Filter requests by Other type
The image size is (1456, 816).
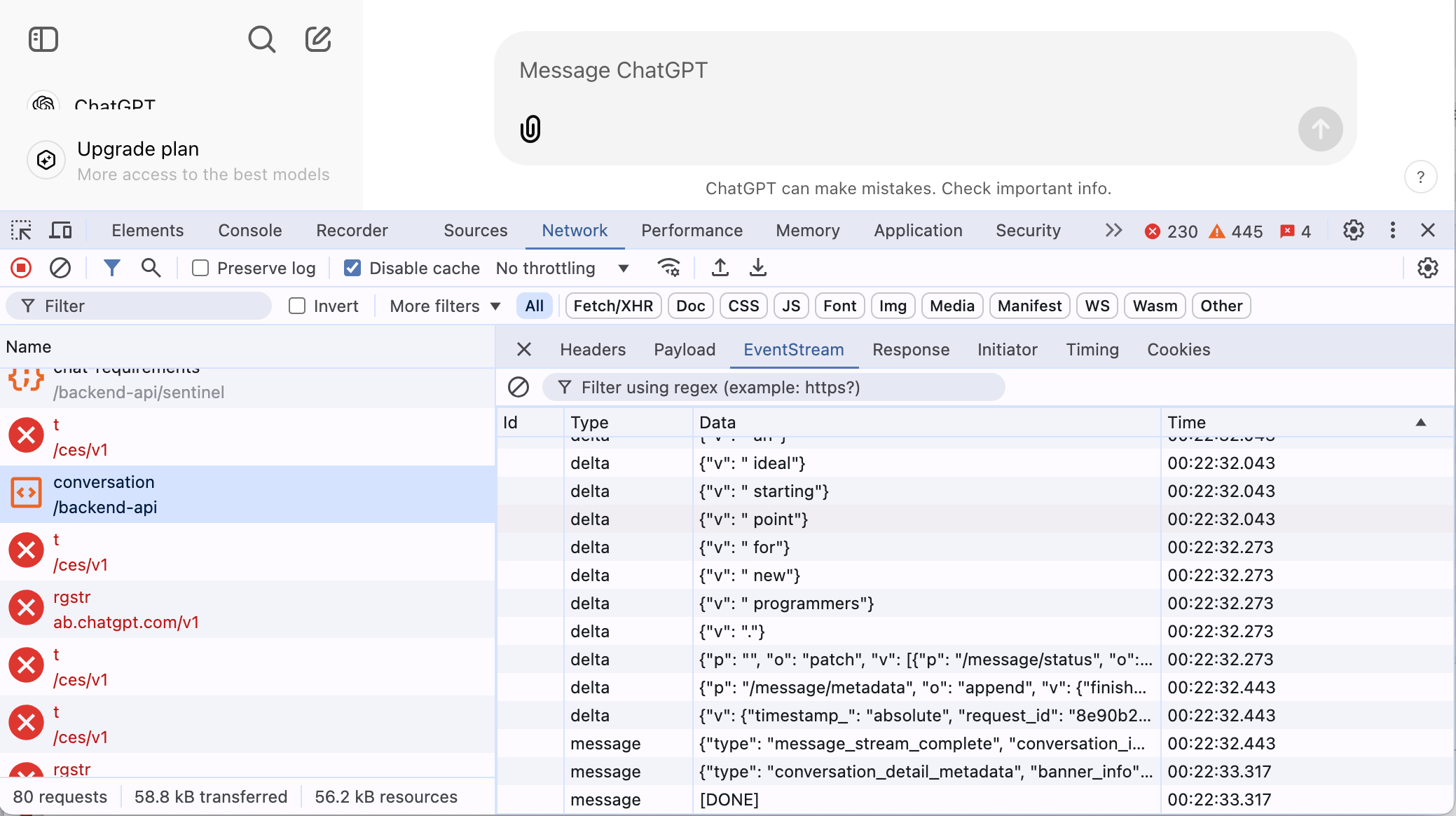coord(1221,306)
